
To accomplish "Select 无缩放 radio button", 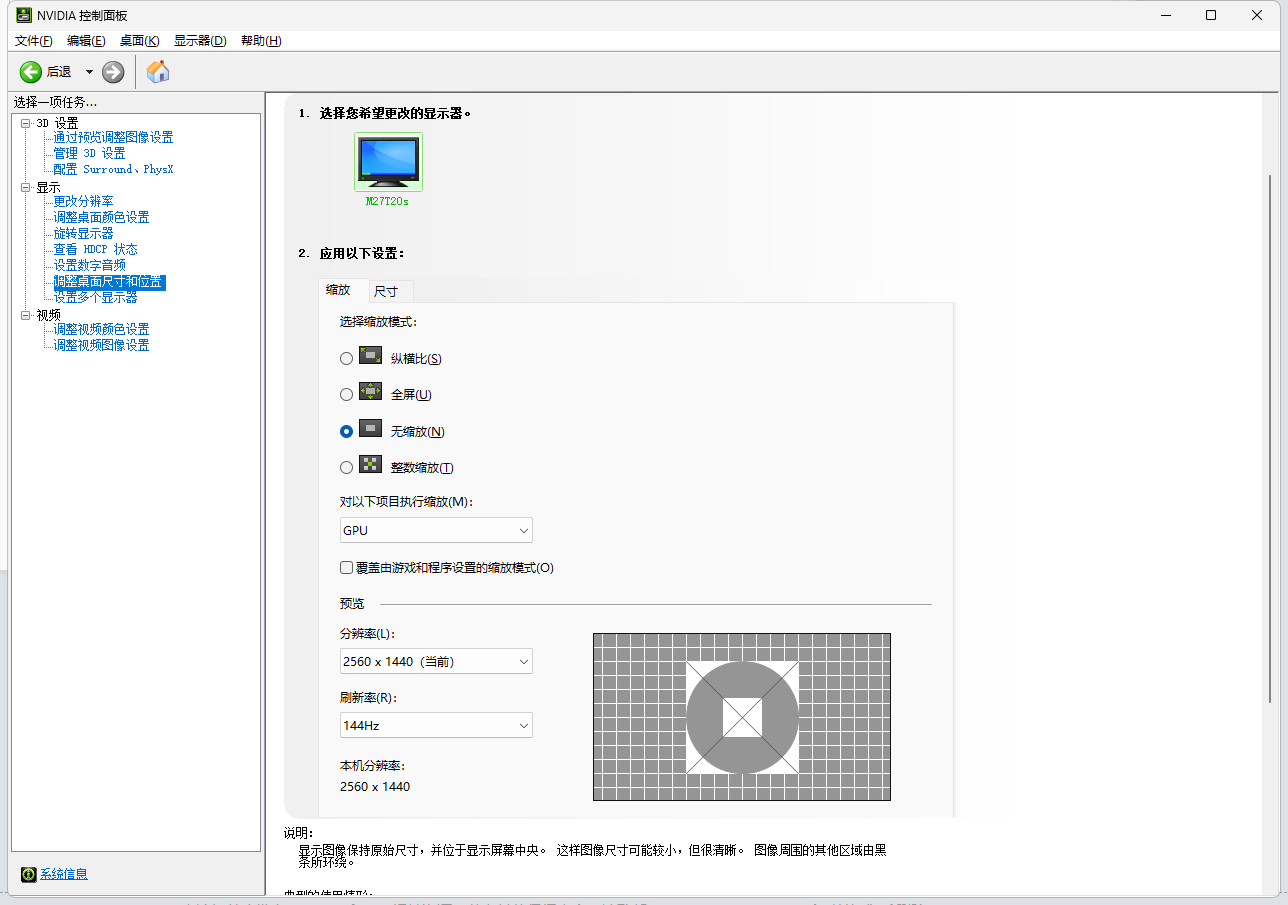I will 347,431.
